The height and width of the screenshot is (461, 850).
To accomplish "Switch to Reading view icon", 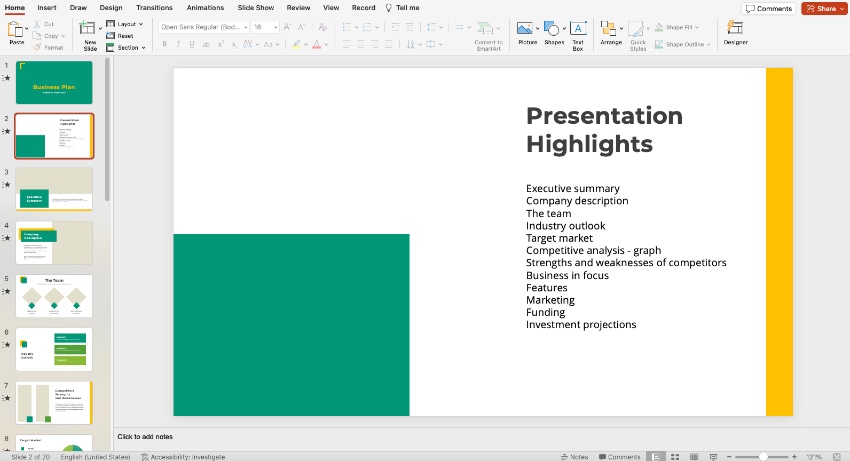I will click(x=694, y=457).
